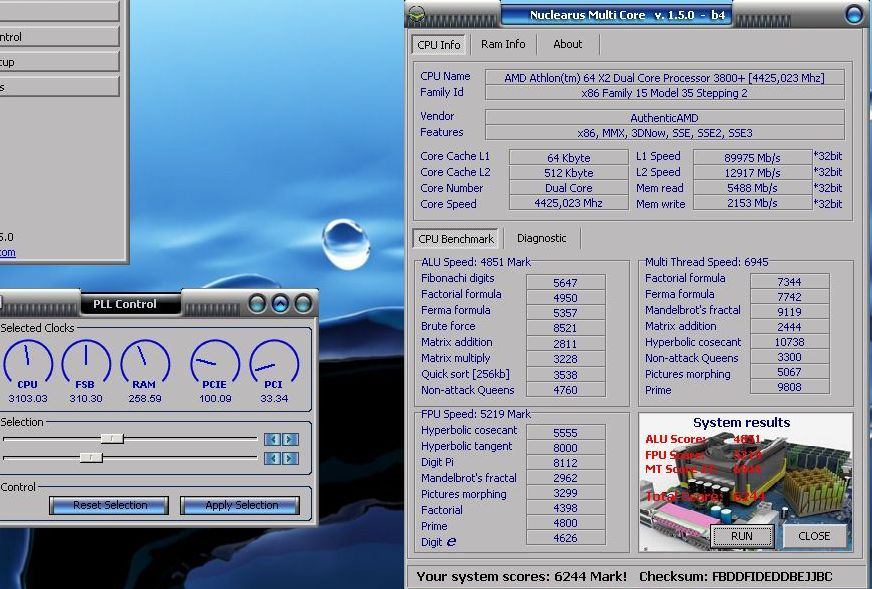Screen dimensions: 872x589
Task: Click the Multi Thread Ferma formula score 7742
Action: coord(790,297)
